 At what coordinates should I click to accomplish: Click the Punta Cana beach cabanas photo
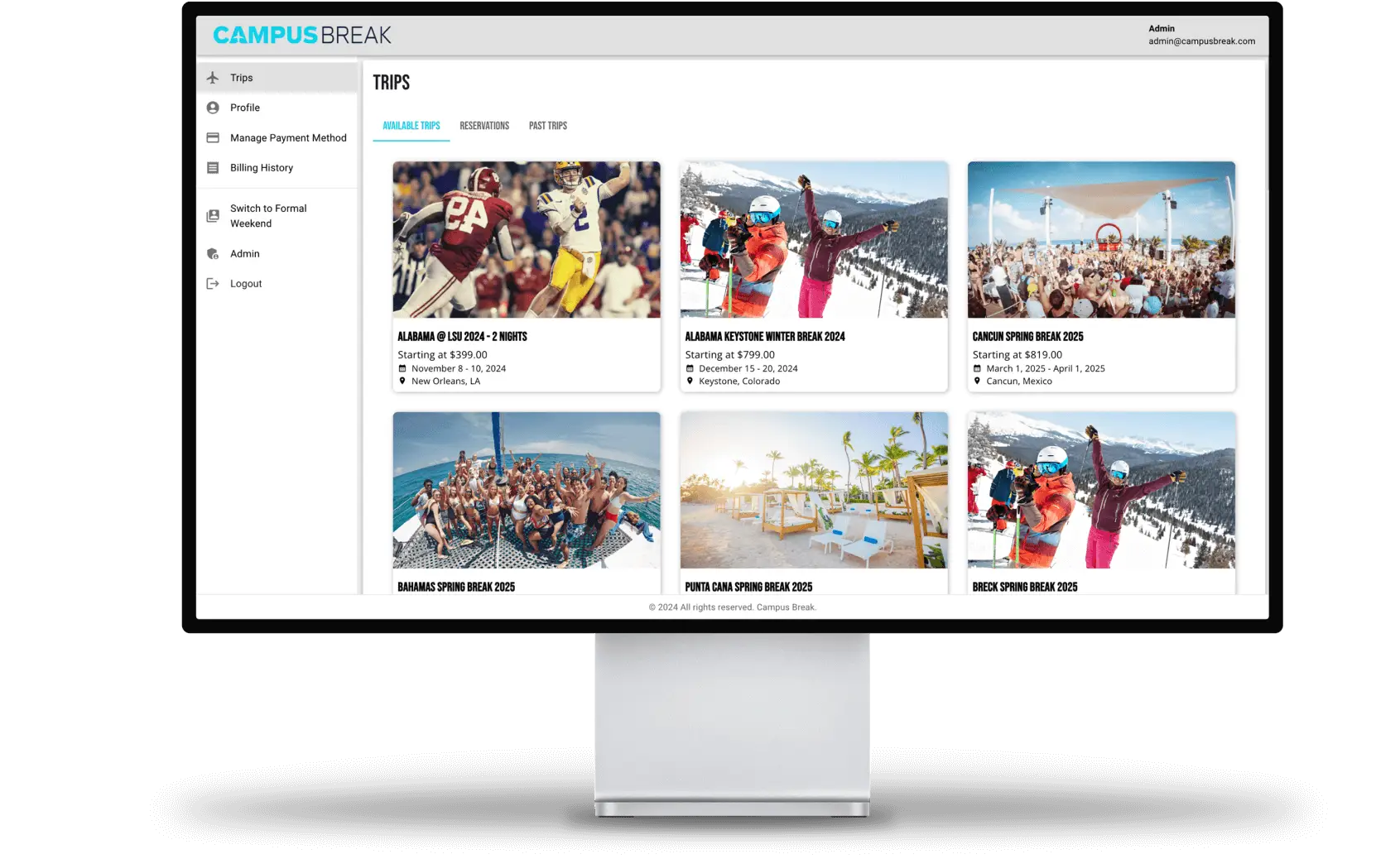[814, 490]
